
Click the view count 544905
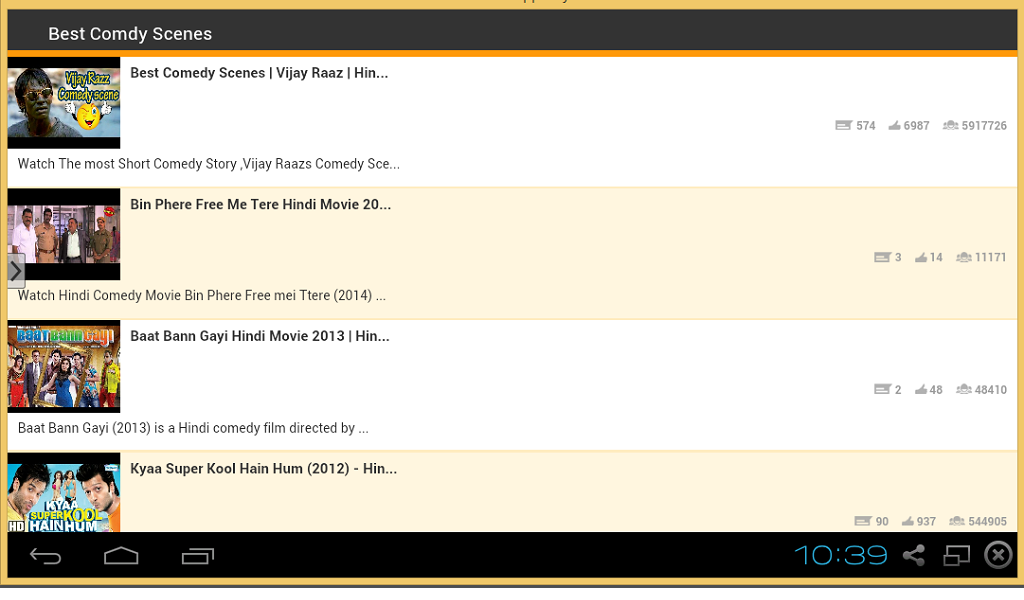pyautogui.click(x=987, y=522)
